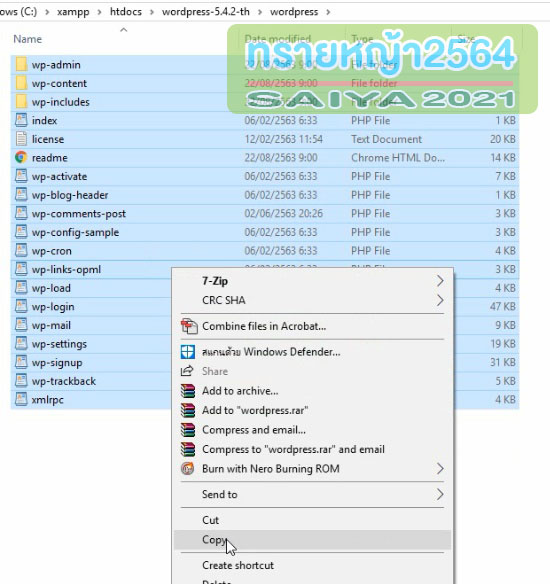Sort files by the Name column header

[28, 39]
